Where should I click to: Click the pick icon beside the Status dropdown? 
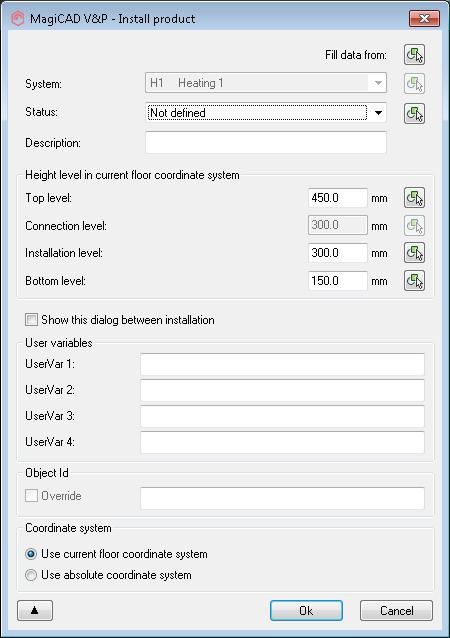click(414, 113)
